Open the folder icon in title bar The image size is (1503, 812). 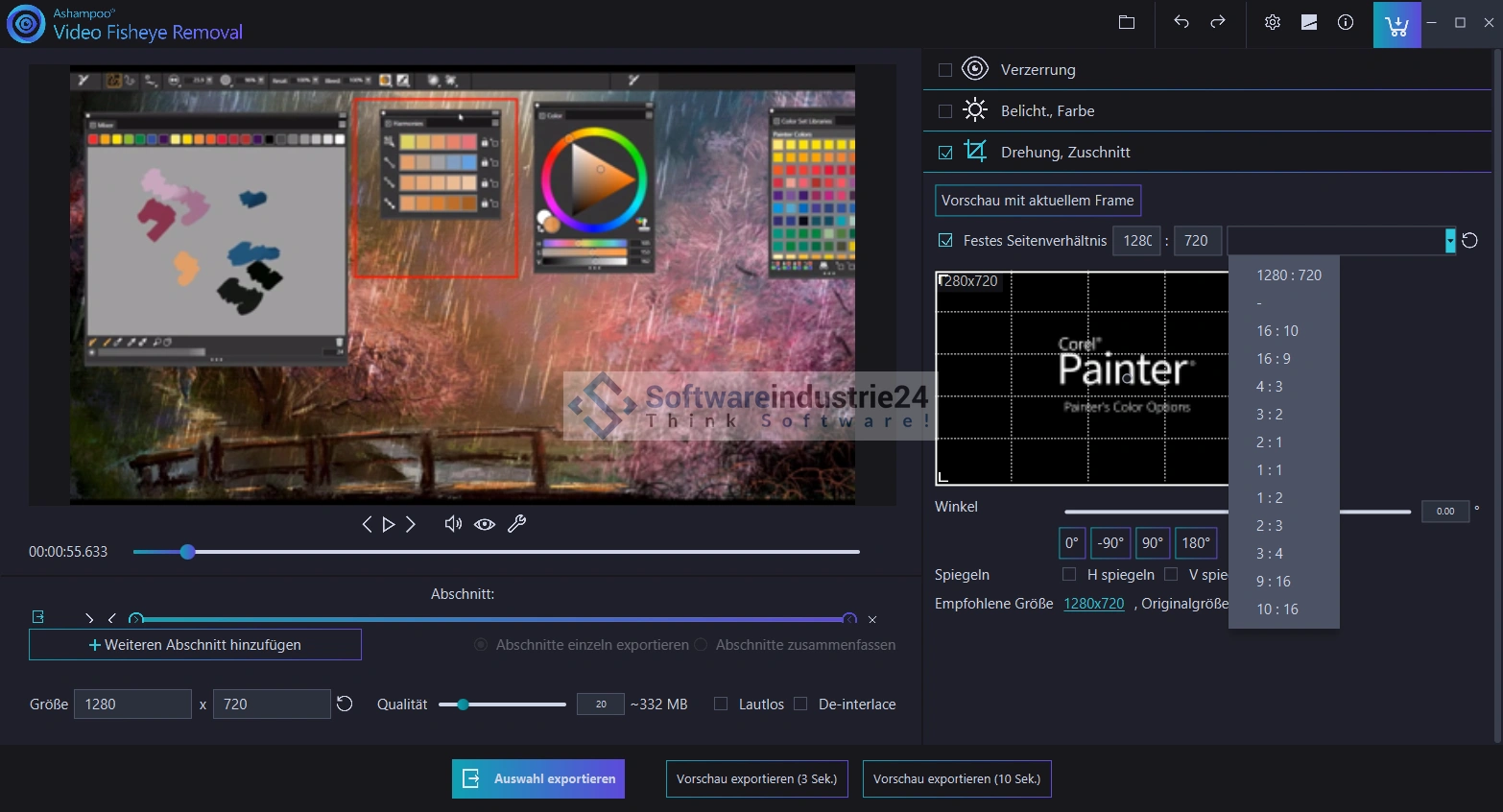click(x=1127, y=23)
